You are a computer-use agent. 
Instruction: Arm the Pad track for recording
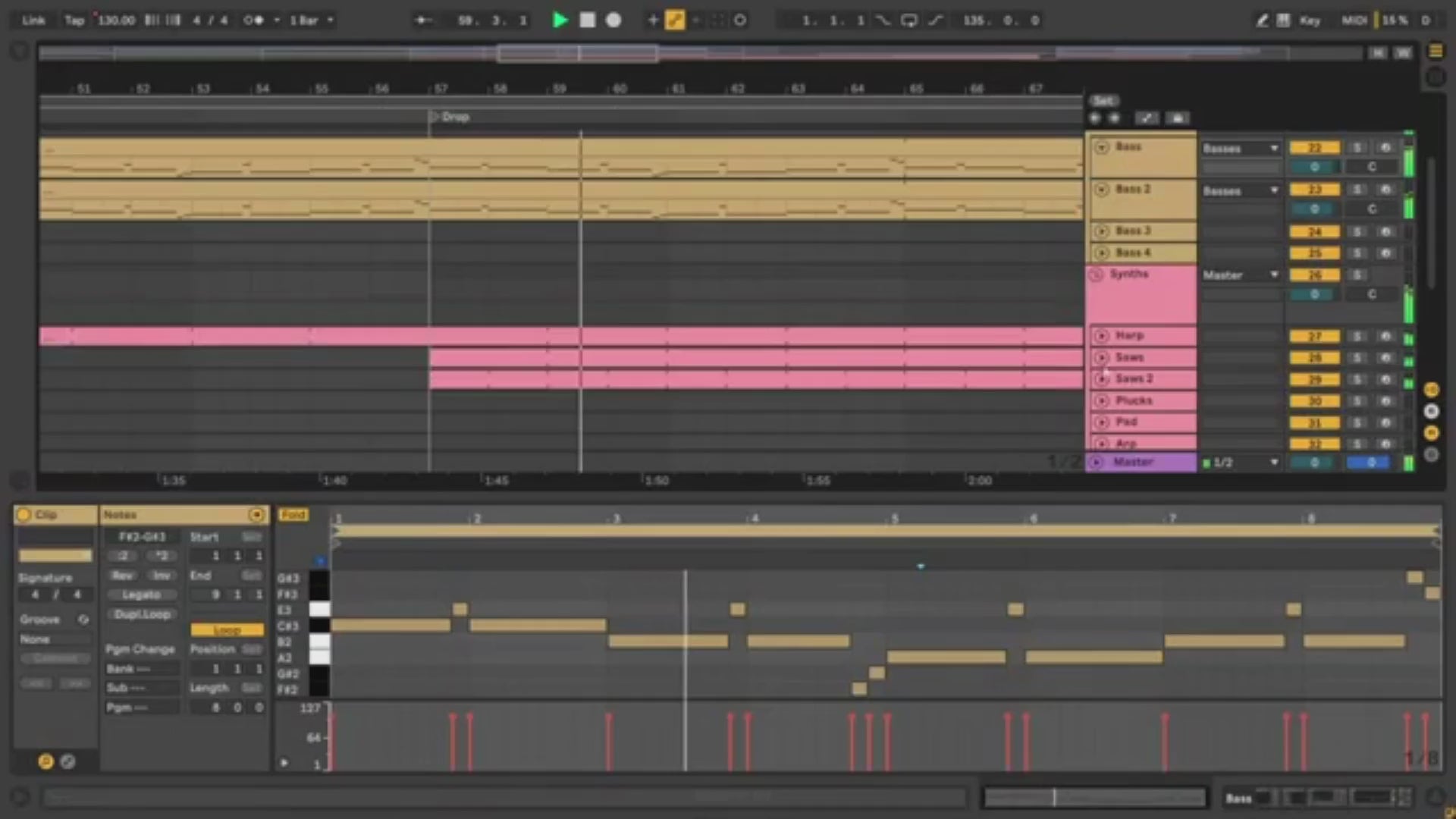tap(1385, 422)
